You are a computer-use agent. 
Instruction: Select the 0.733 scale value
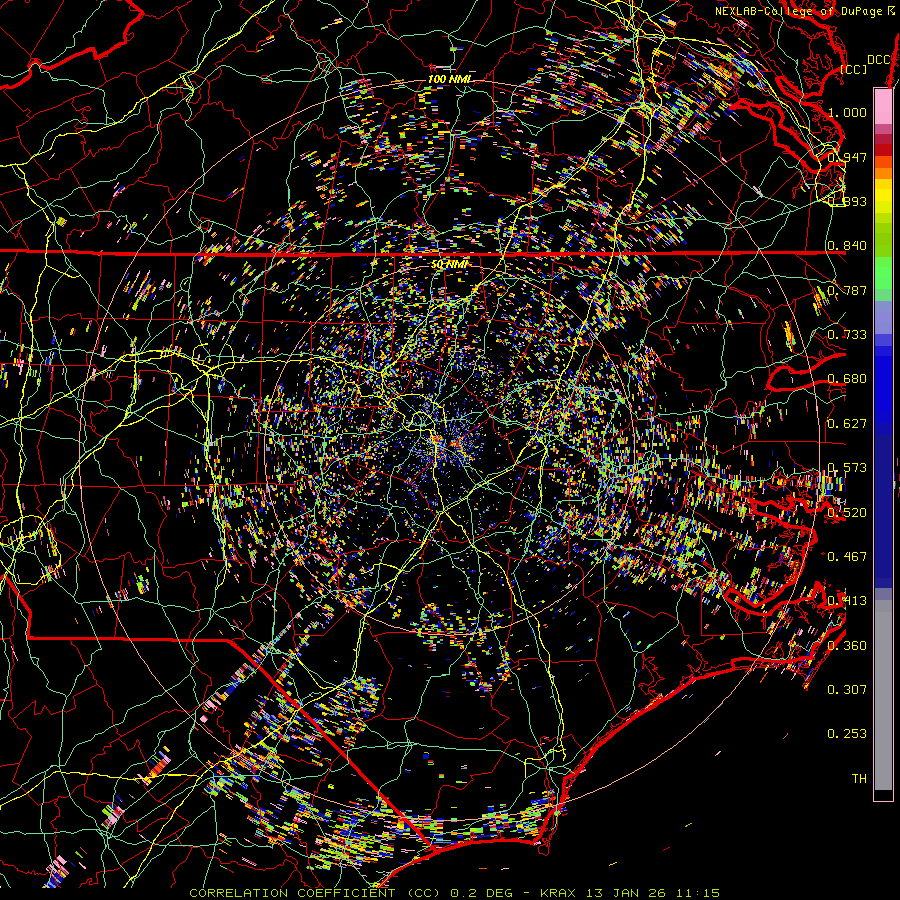847,335
